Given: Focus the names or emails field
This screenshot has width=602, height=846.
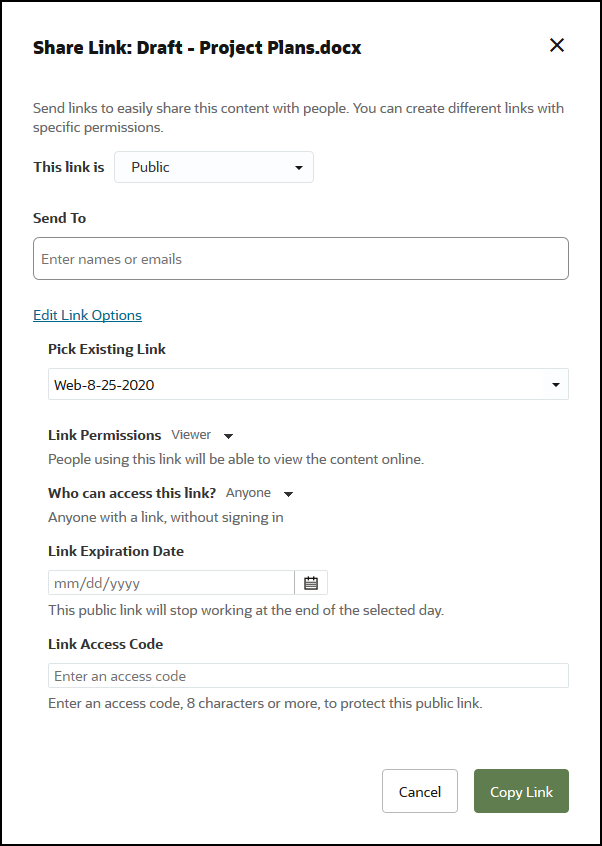Looking at the screenshot, I should [x=300, y=259].
